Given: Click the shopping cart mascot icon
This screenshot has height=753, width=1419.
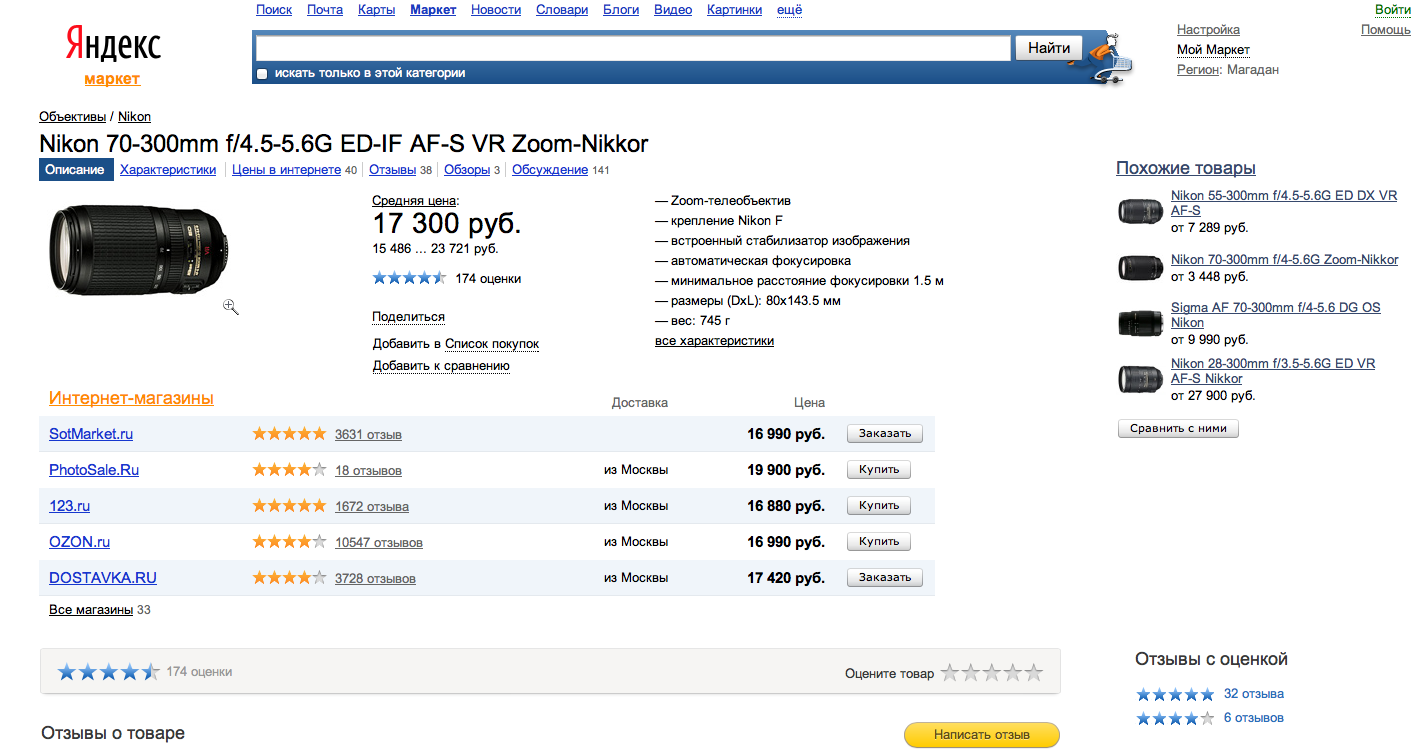Looking at the screenshot, I should tap(1110, 59).
